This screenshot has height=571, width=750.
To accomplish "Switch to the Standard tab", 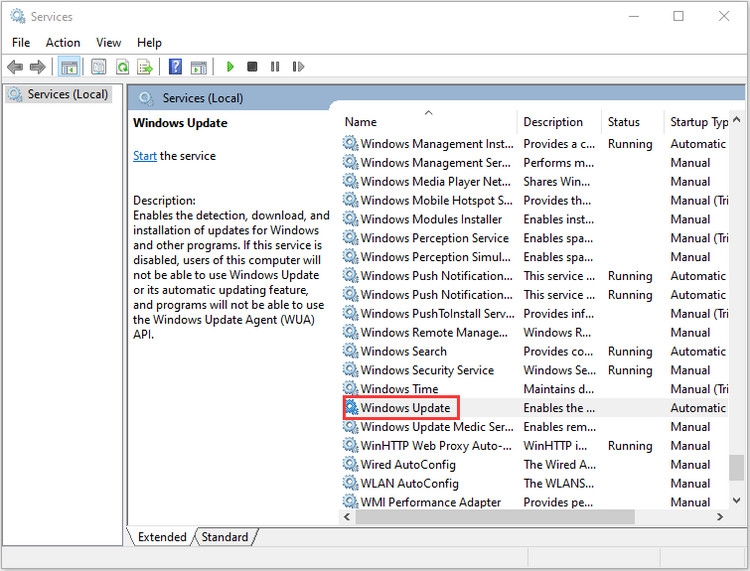I will pos(225,537).
